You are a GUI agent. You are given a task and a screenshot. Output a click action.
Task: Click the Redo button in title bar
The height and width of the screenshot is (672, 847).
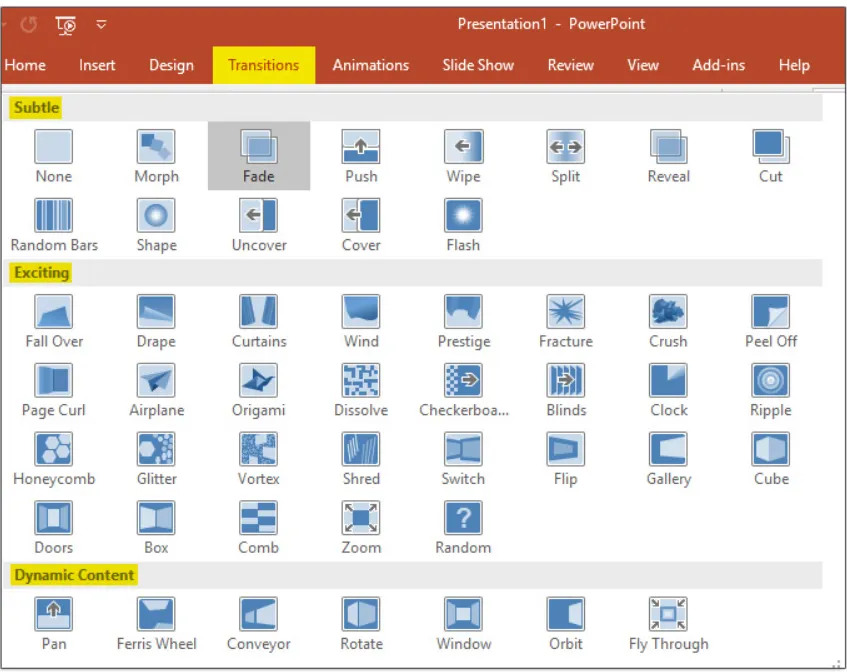28,24
